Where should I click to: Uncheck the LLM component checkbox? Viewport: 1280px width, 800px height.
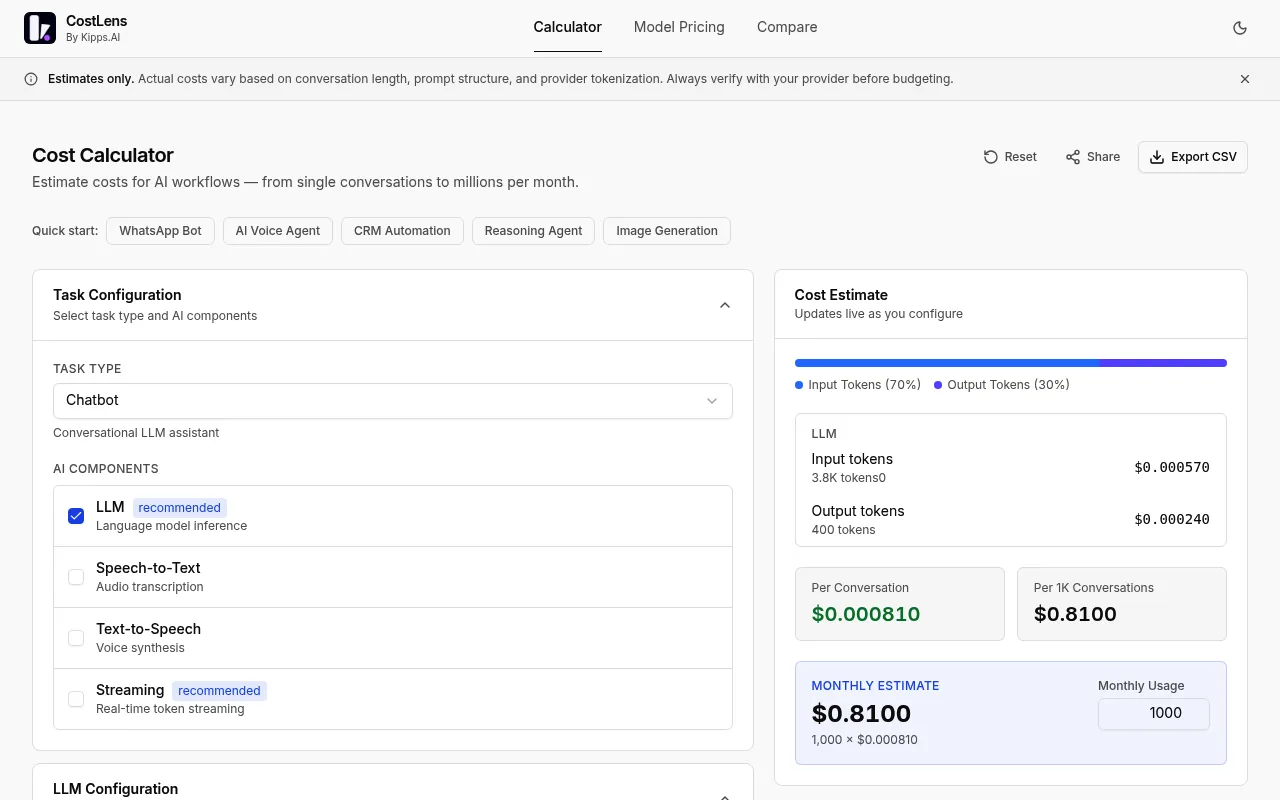pos(76,516)
